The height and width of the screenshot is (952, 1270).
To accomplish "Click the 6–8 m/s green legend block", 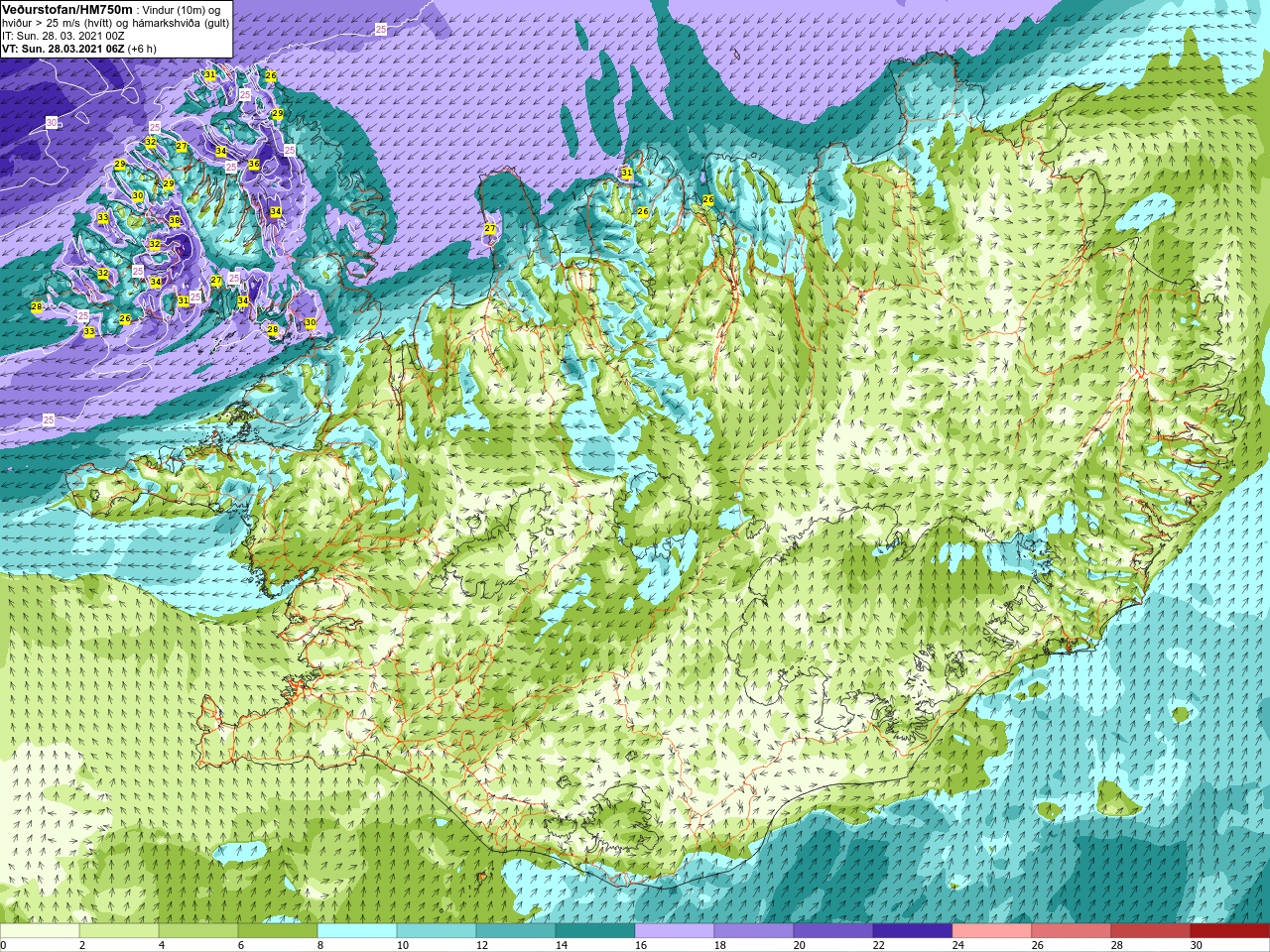I will coord(278,932).
